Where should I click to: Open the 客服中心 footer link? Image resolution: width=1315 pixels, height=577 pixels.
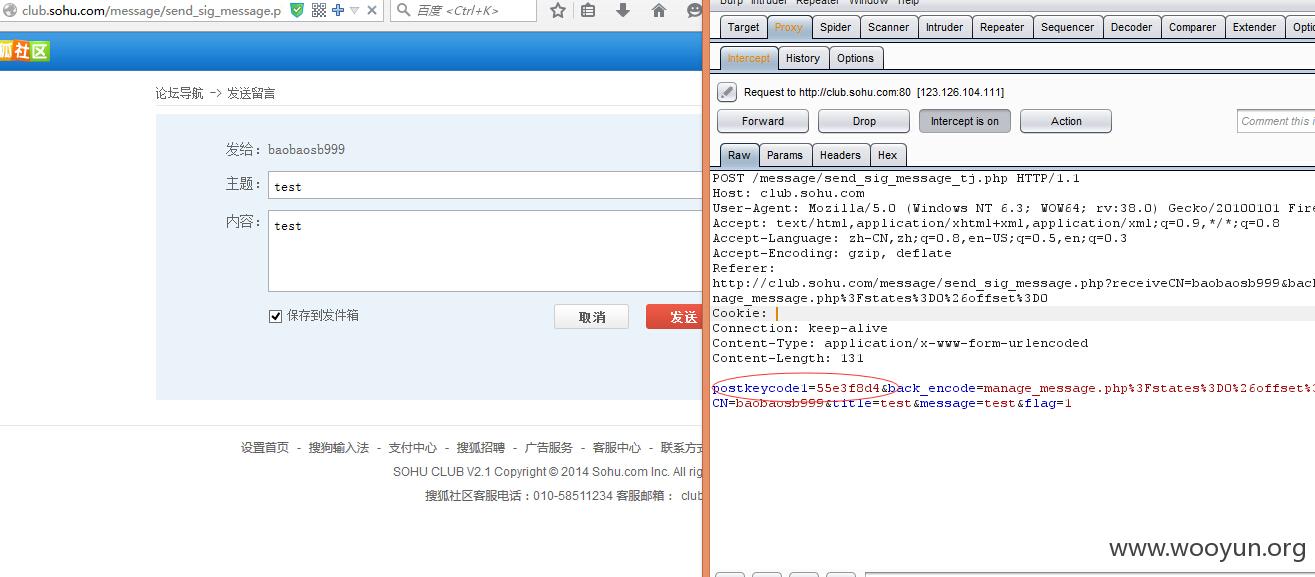tap(617, 448)
